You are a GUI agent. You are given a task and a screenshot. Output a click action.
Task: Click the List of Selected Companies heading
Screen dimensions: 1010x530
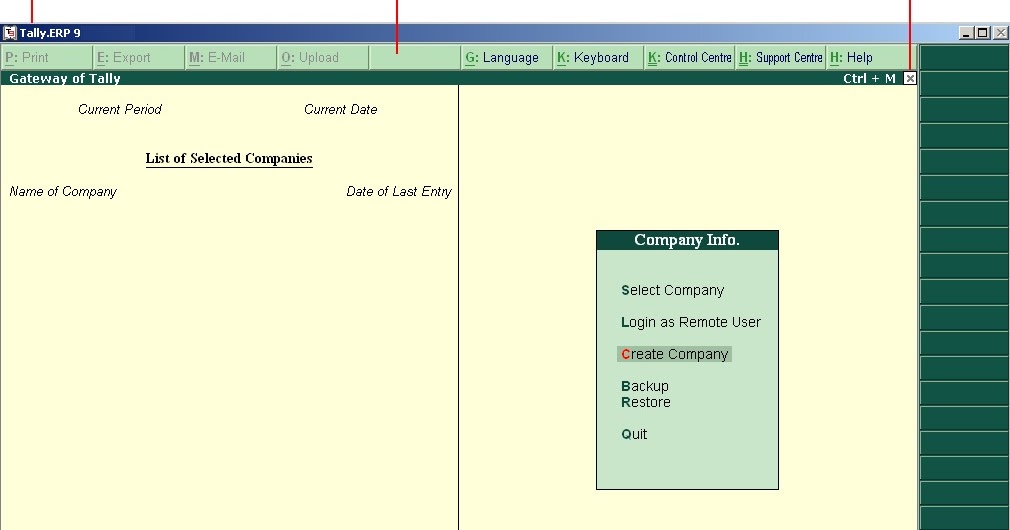click(x=229, y=158)
